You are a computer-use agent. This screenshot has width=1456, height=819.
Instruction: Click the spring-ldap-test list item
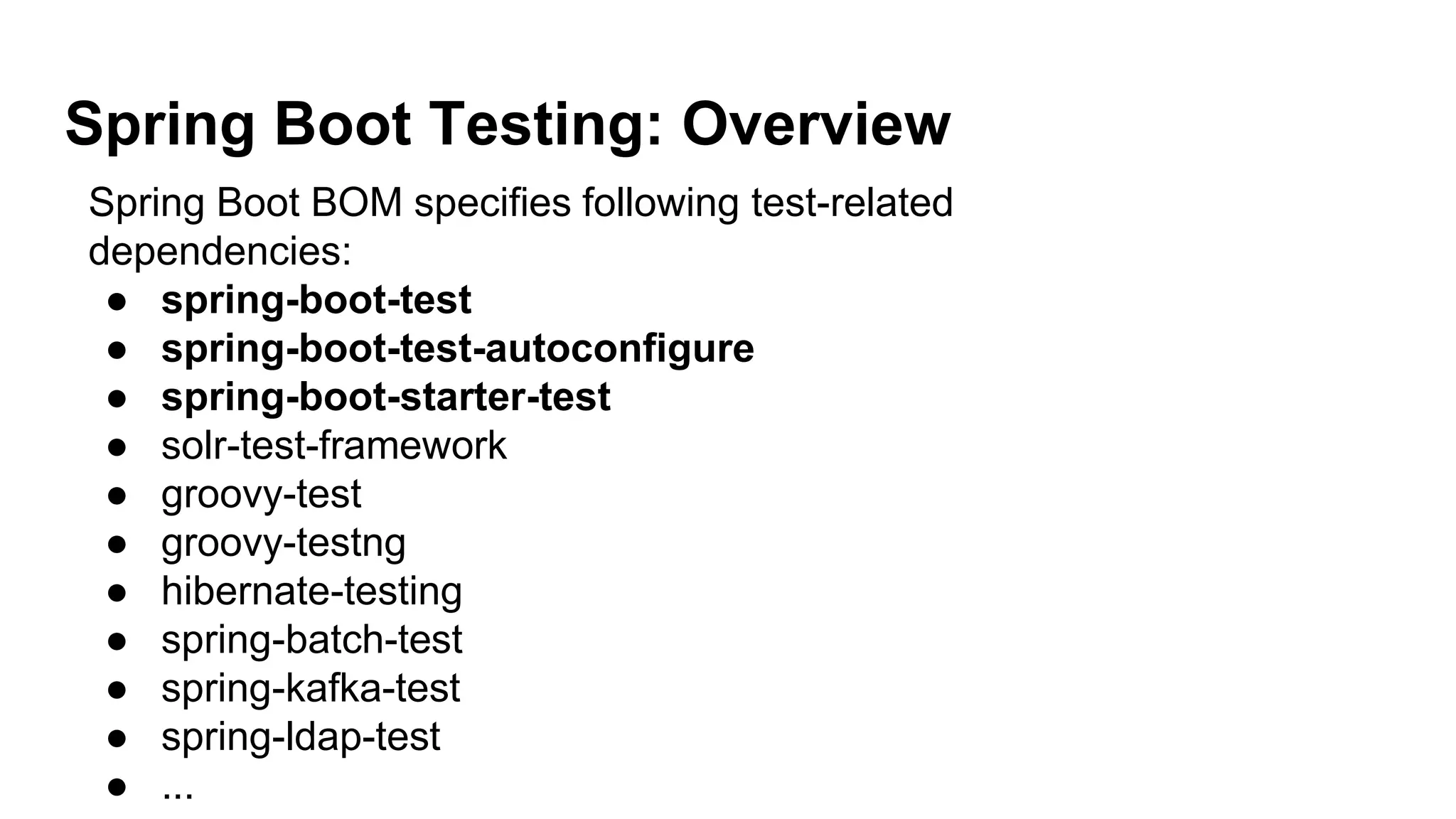tap(301, 737)
